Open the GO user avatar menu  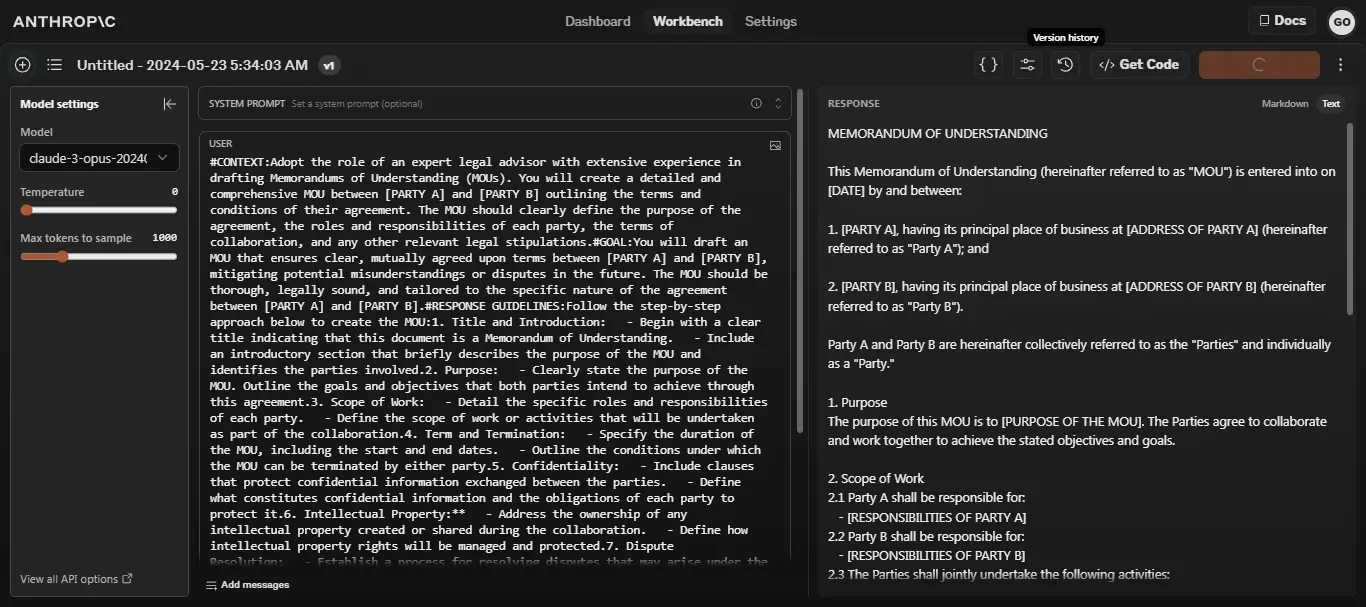coord(1341,22)
